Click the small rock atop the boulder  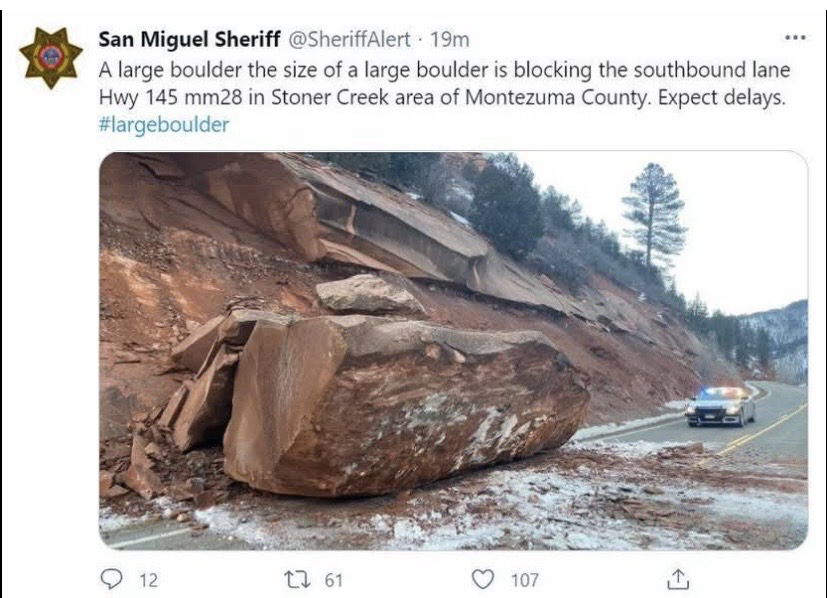pyautogui.click(x=369, y=294)
